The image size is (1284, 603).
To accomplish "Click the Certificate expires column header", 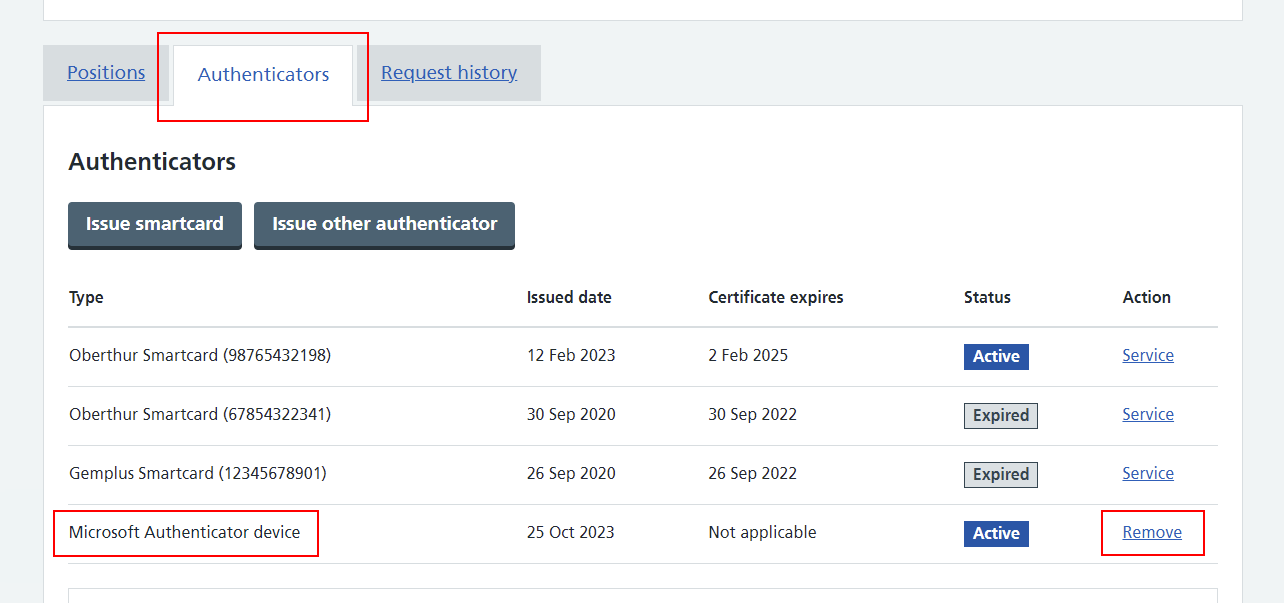I will 776,298.
